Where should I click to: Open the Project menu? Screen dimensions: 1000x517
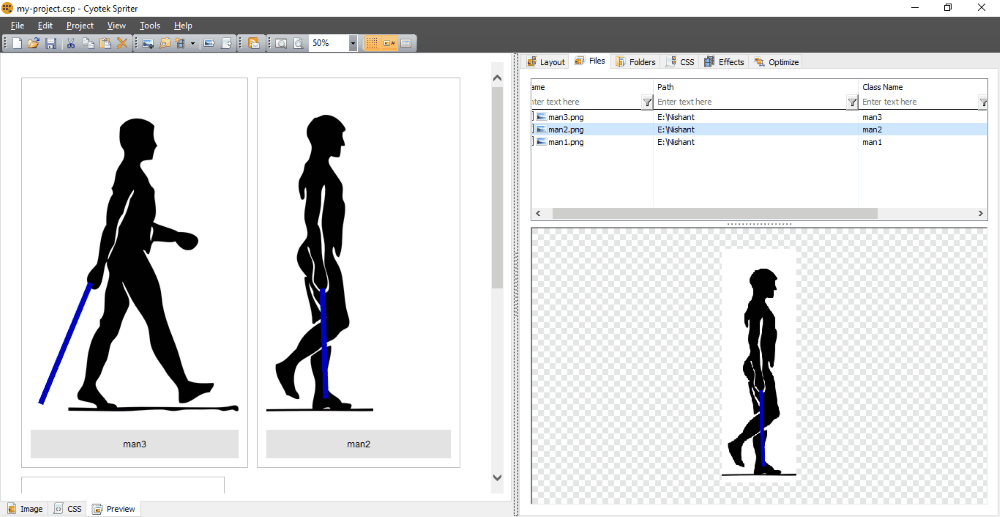pos(80,25)
